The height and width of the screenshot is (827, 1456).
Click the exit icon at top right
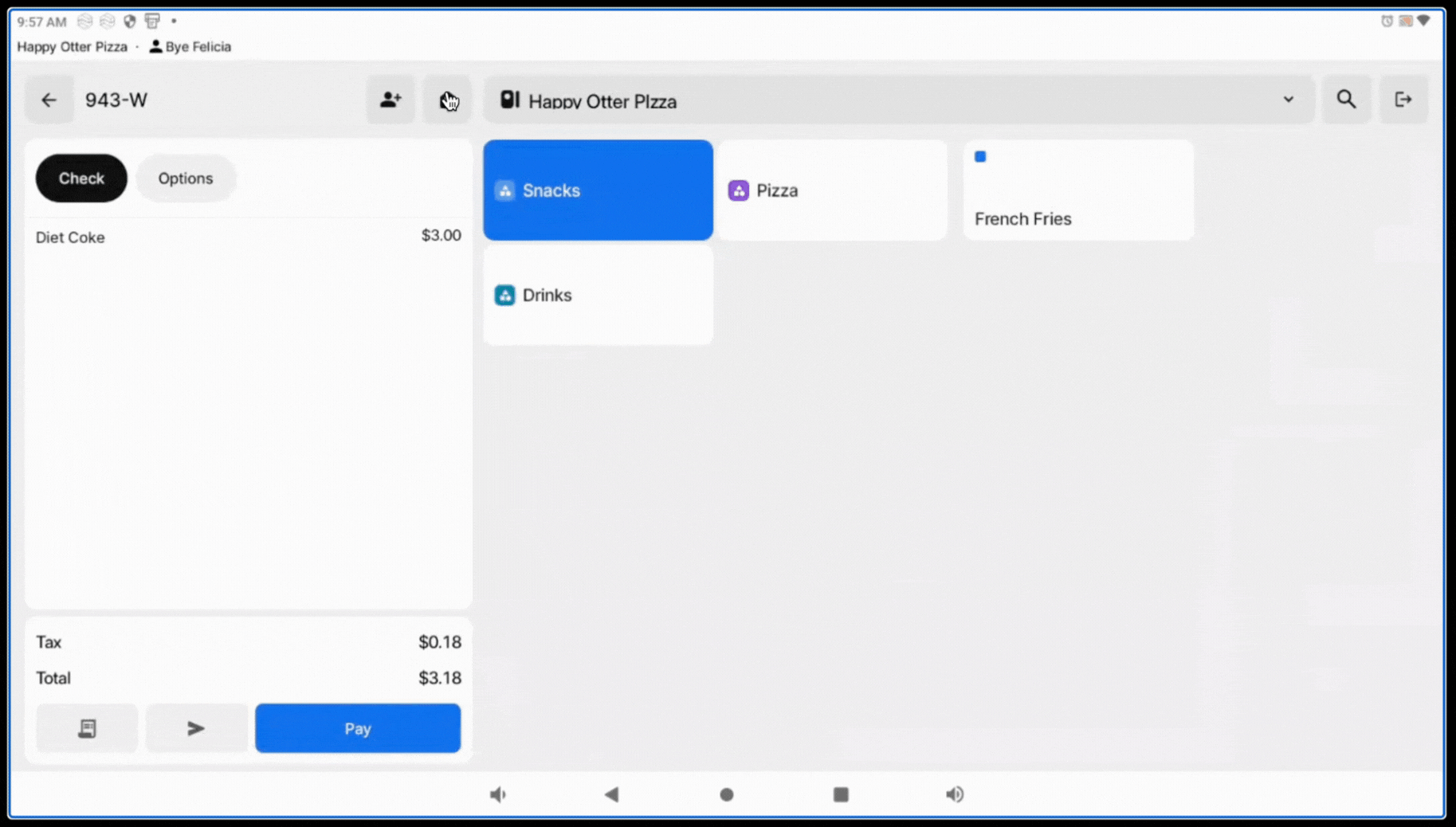[x=1403, y=100]
